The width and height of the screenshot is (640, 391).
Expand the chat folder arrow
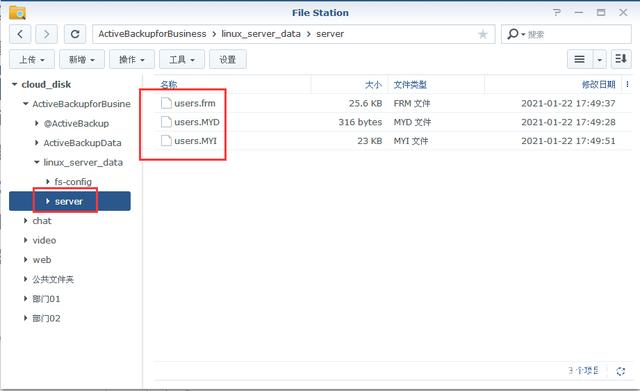(26, 221)
